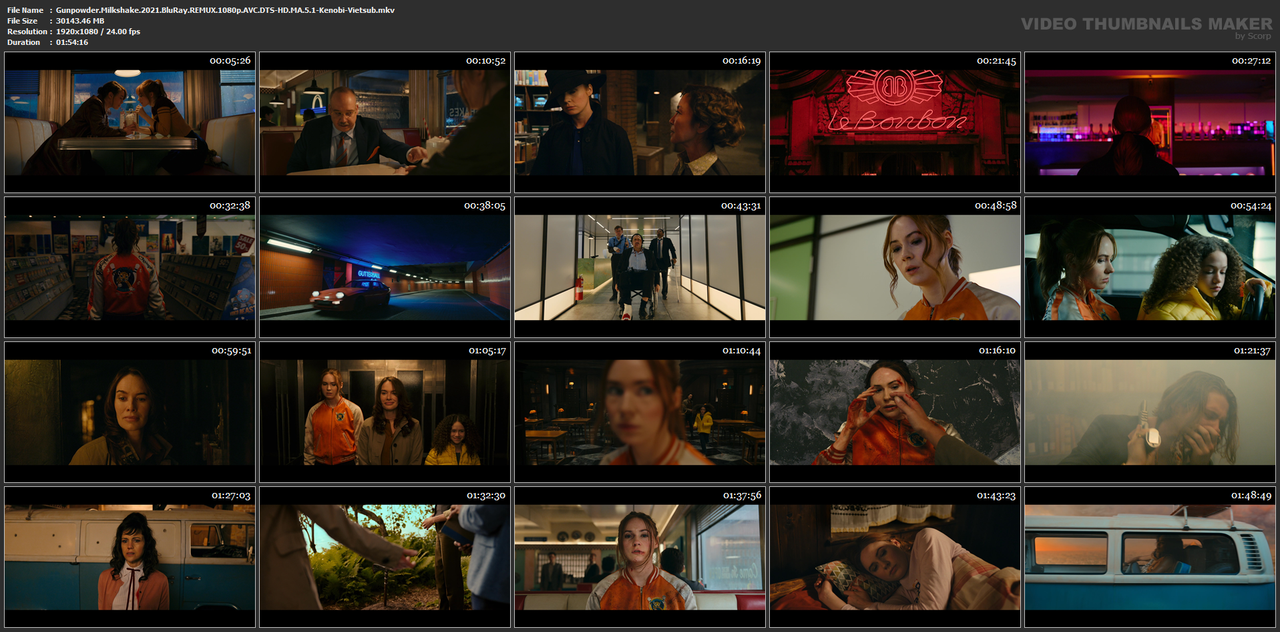Click the File Size label
The width and height of the screenshot is (1280, 632).
22,21
